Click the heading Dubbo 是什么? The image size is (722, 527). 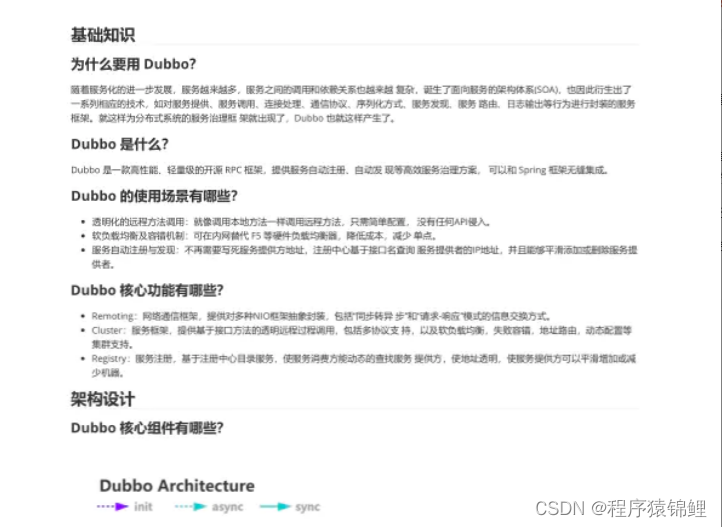click(x=120, y=144)
